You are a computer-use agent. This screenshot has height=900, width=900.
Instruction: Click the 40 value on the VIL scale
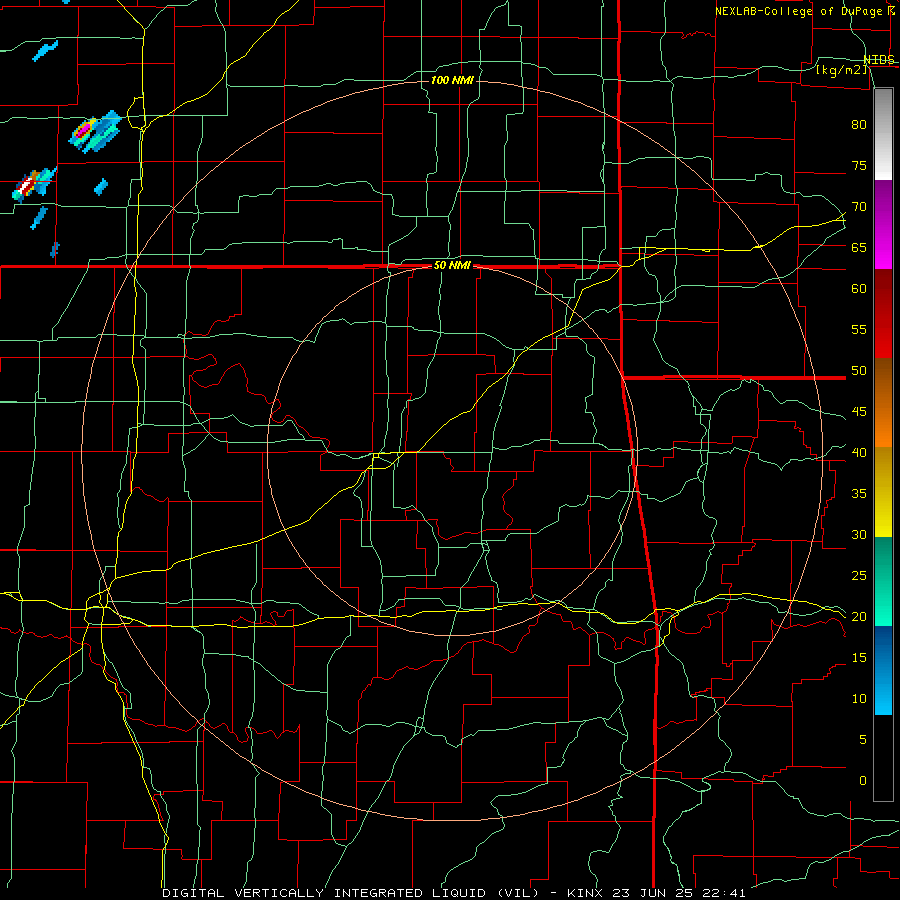[x=859, y=452]
